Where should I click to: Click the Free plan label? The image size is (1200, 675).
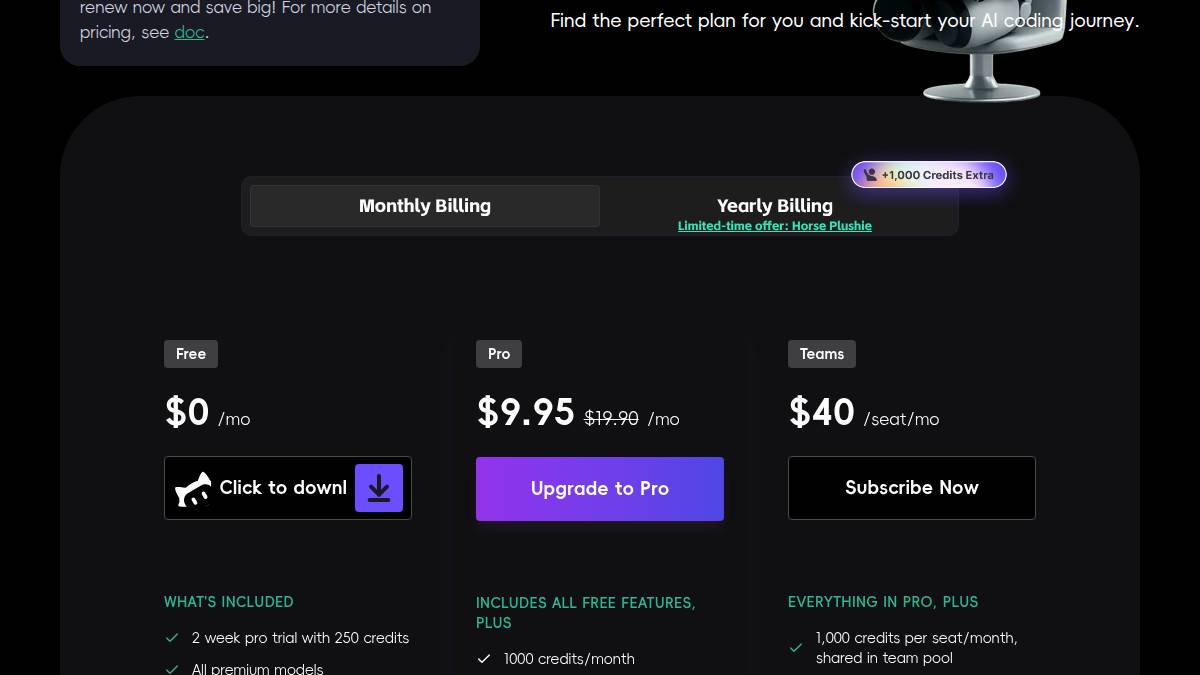point(191,354)
